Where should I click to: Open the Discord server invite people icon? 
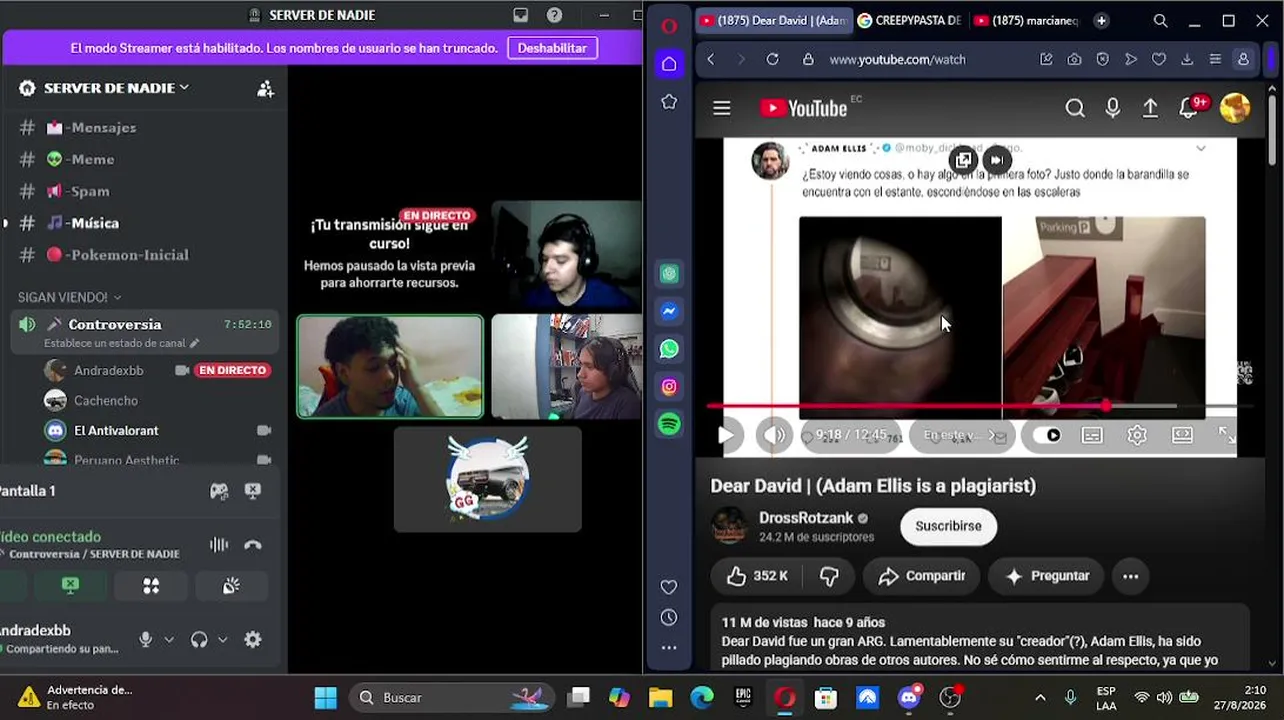tap(265, 88)
